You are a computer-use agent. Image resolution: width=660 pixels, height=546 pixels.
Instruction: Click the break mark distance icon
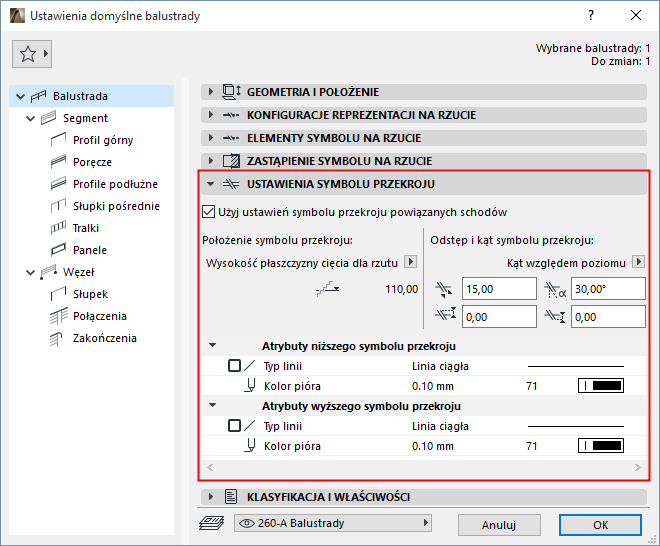[x=444, y=290]
